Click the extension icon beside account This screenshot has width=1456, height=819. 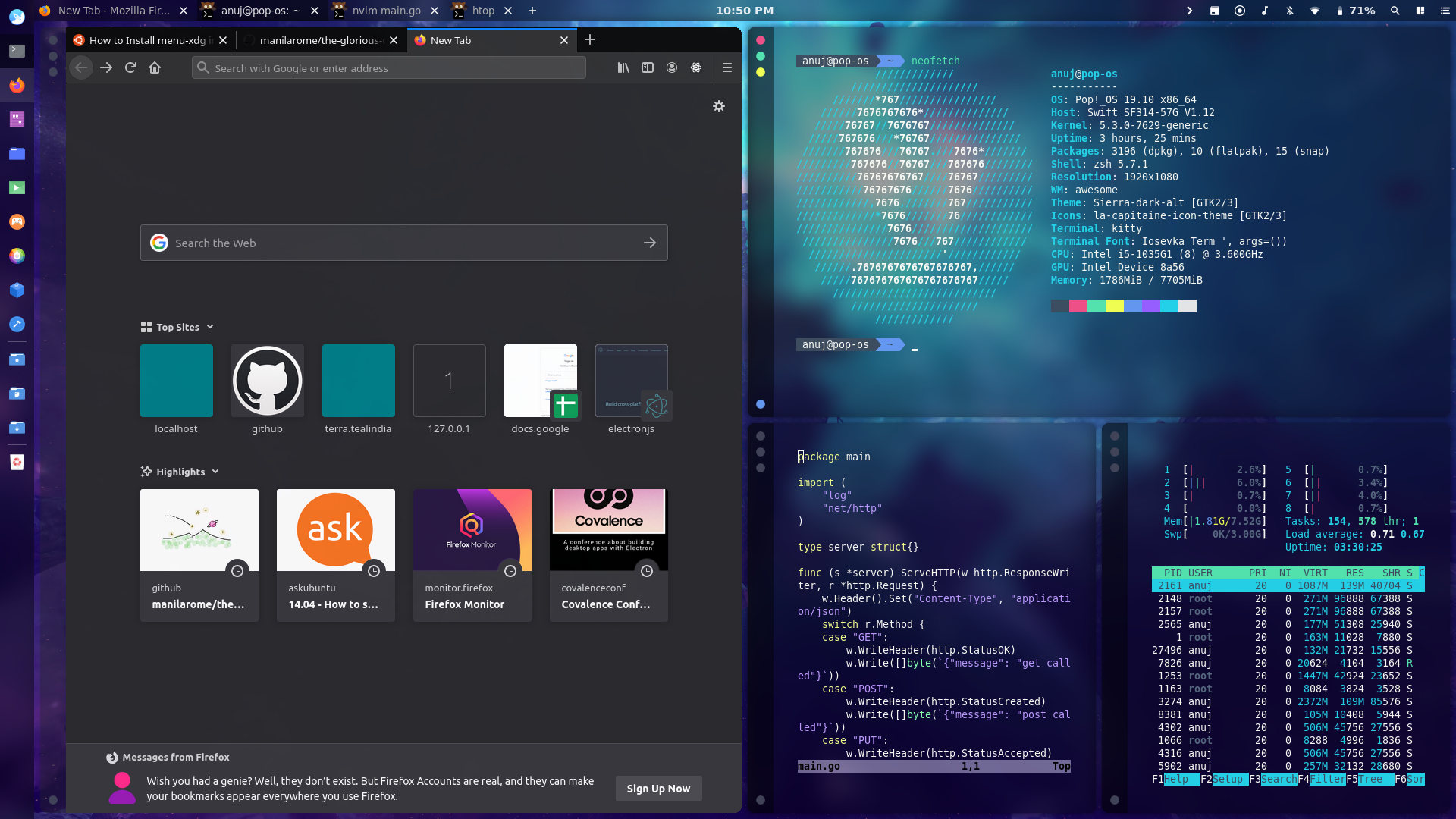click(696, 67)
